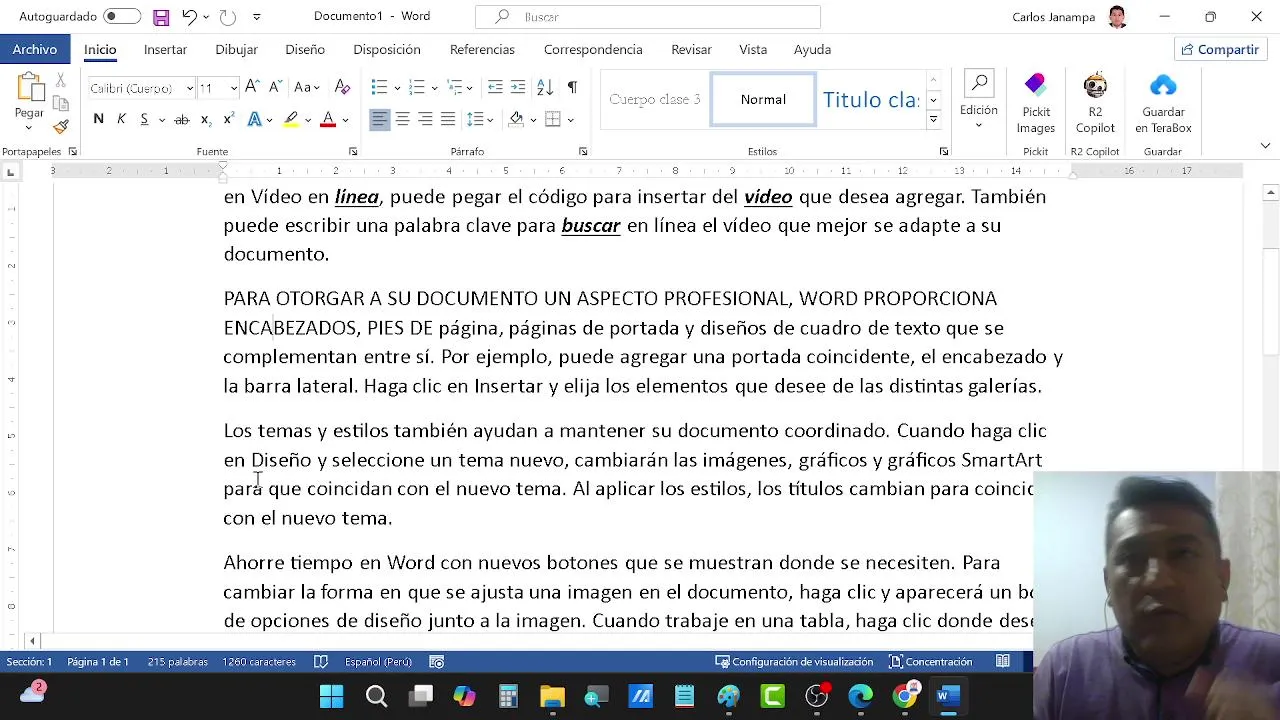Switch to the Diseño tab
This screenshot has height=720, width=1280.
coord(305,49)
